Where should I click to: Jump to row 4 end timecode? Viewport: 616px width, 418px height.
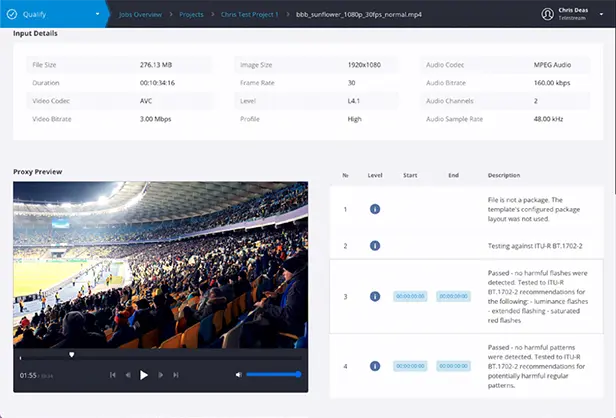pyautogui.click(x=453, y=366)
